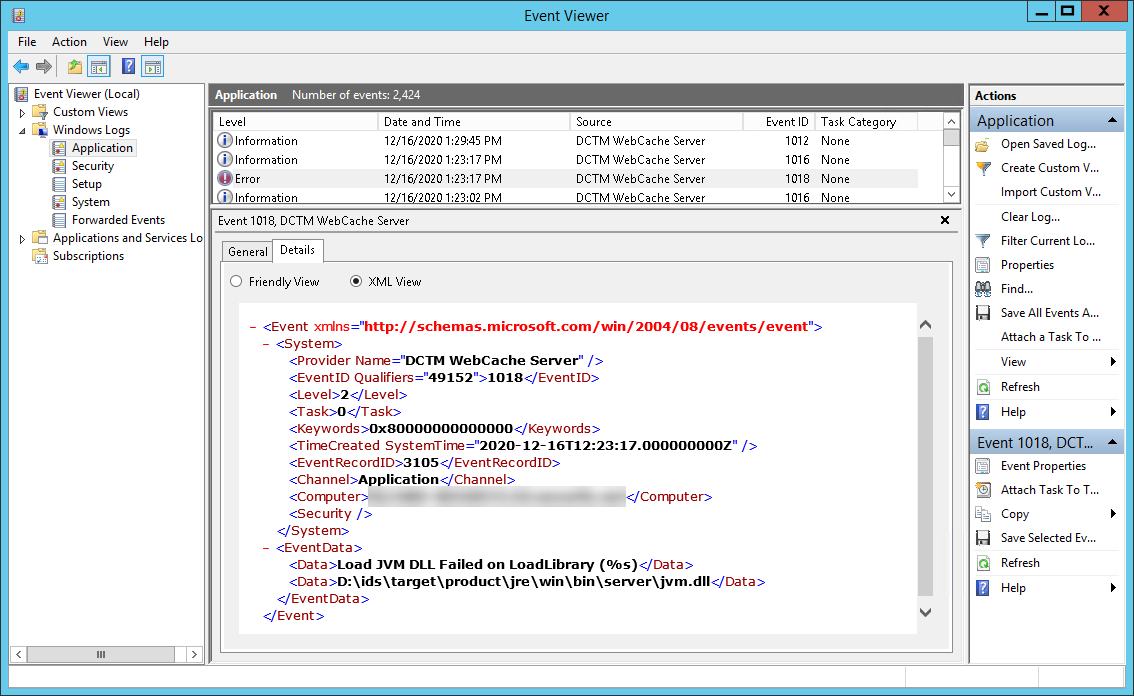Click the jvm.dll path data value
This screenshot has height=696, width=1134.
click(524, 582)
